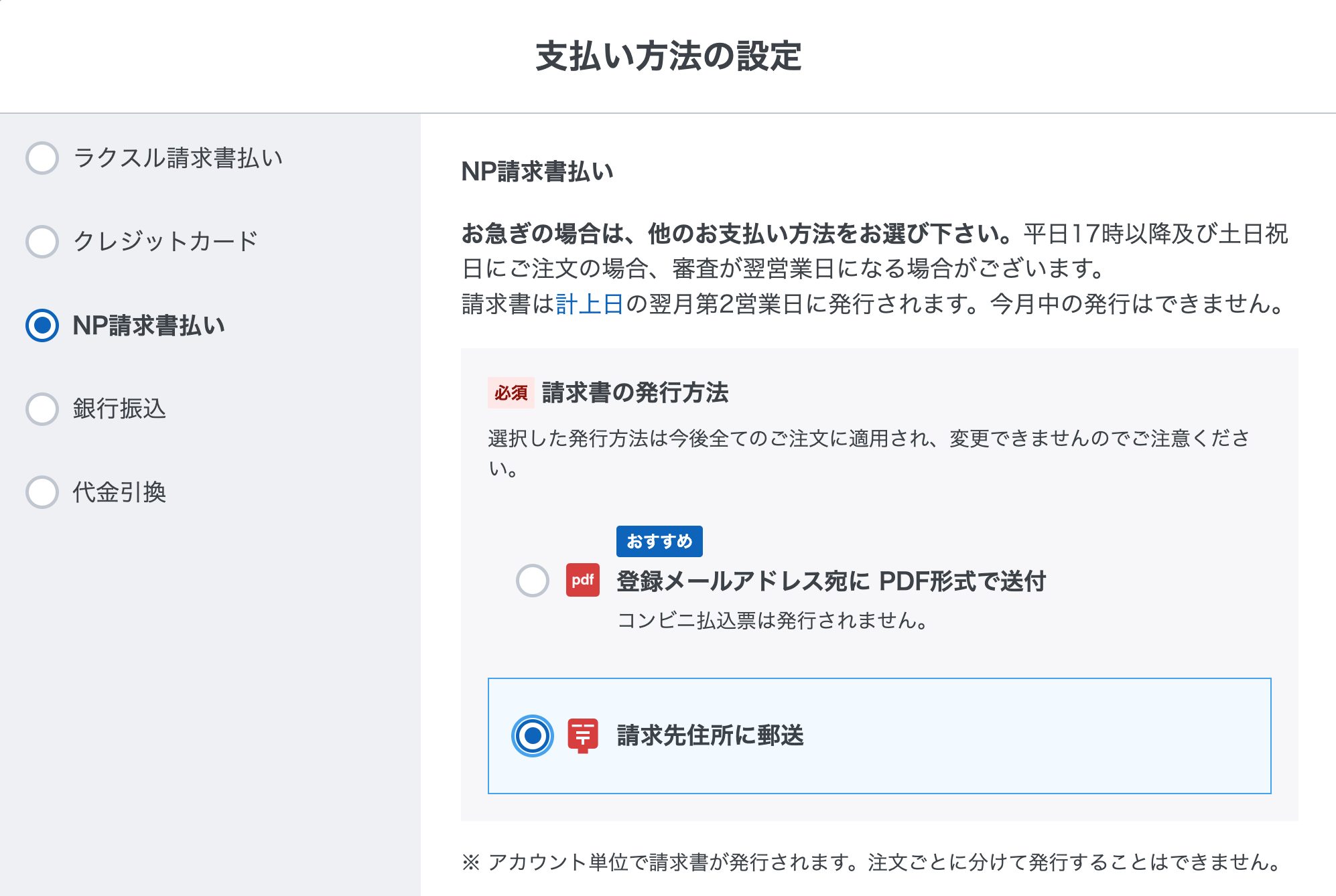
Task: Click お急ぎの場合は bold notice text
Action: coord(737,234)
